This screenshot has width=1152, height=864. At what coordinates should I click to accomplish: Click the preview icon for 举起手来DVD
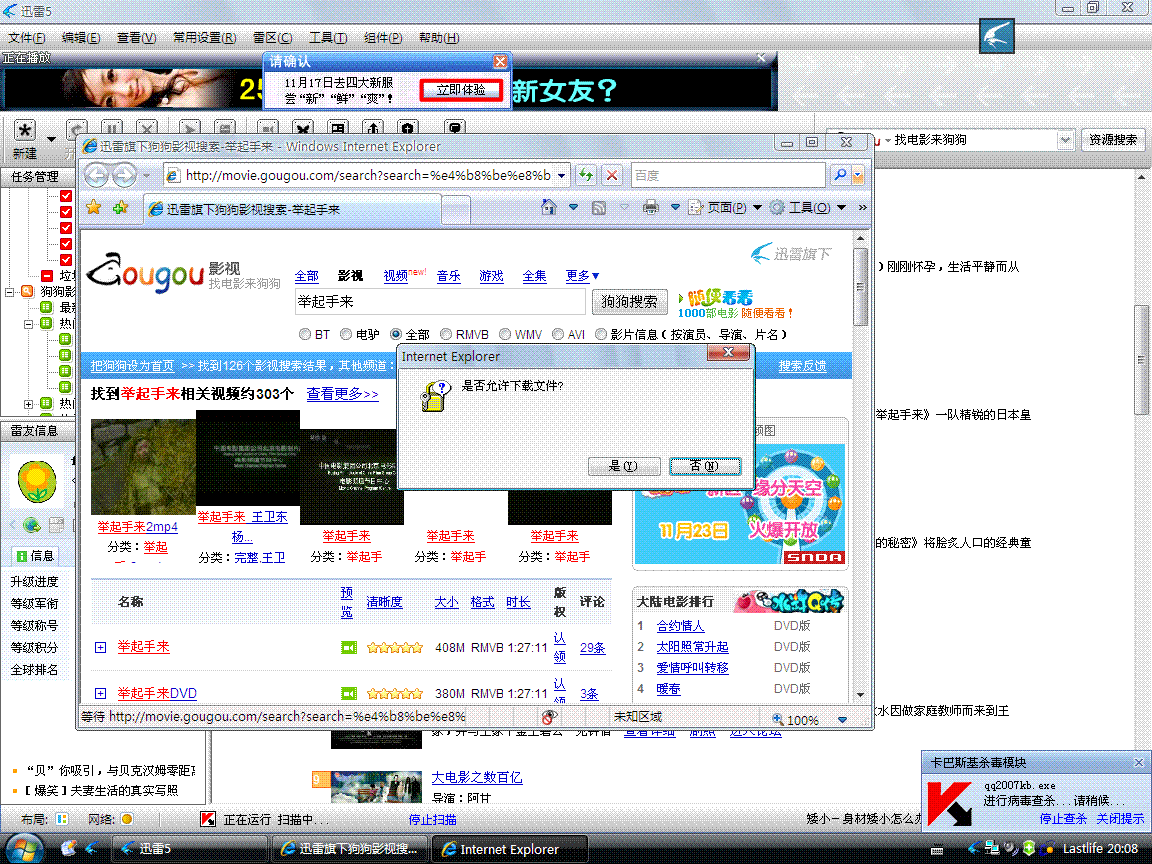tap(349, 693)
